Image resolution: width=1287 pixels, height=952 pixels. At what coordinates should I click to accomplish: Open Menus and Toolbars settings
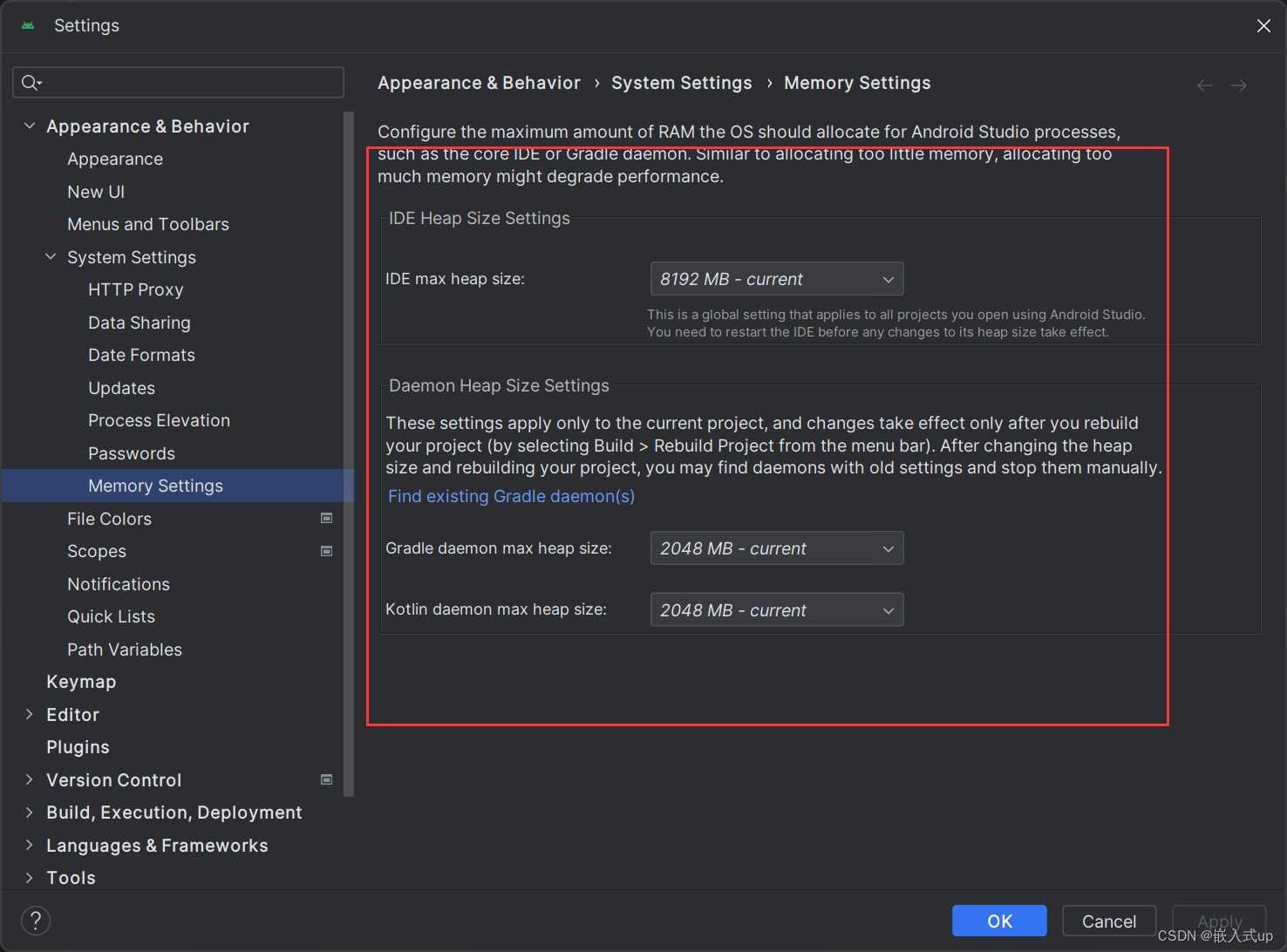148,224
